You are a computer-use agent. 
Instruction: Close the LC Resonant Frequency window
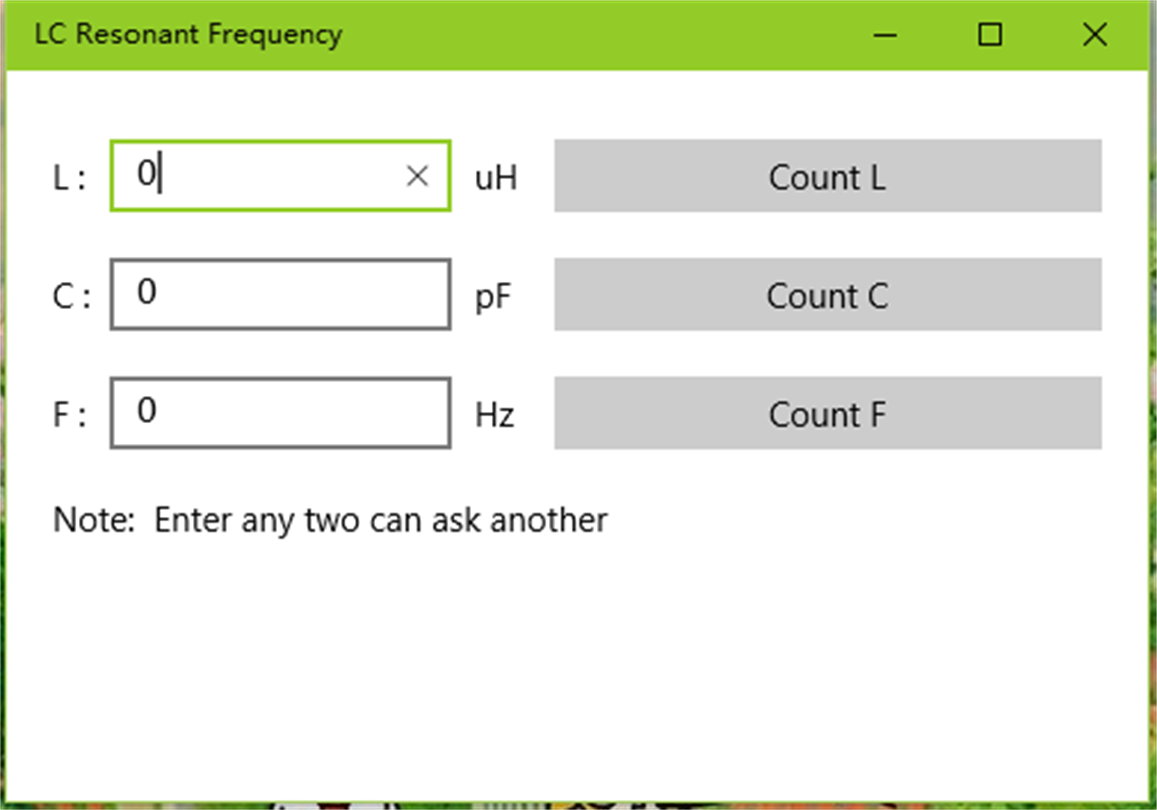pos(1095,35)
